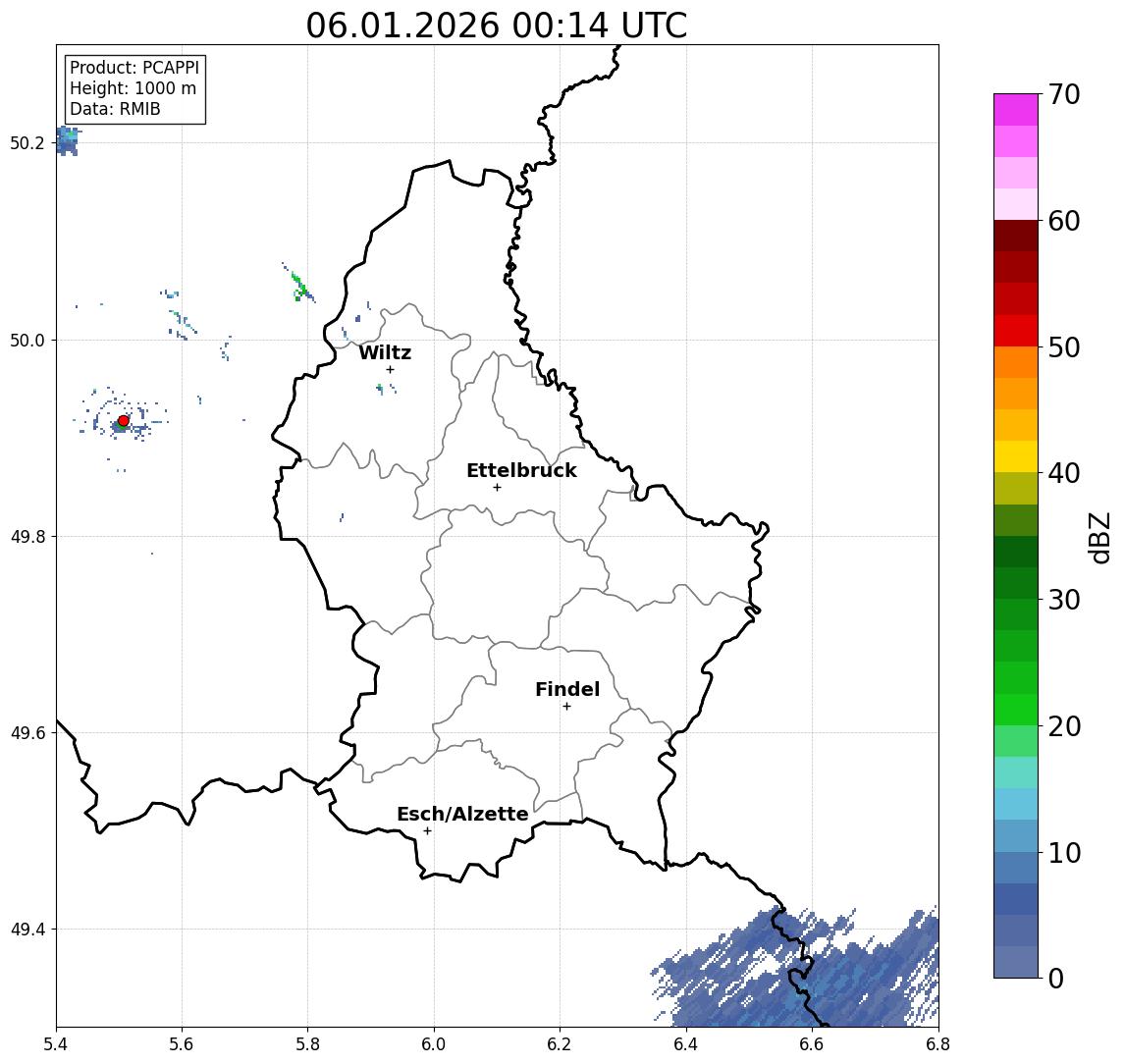
Task: Click the 50 tick on the colorbar
Action: click(1063, 347)
